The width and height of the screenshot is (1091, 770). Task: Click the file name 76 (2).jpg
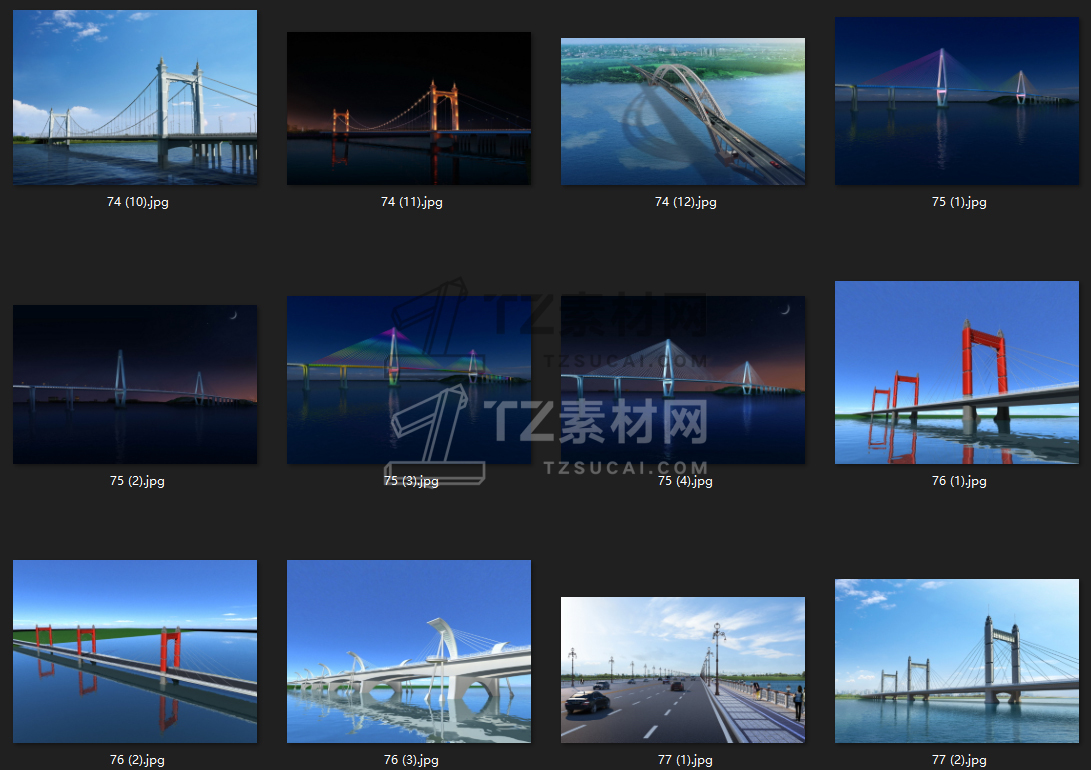coord(138,760)
